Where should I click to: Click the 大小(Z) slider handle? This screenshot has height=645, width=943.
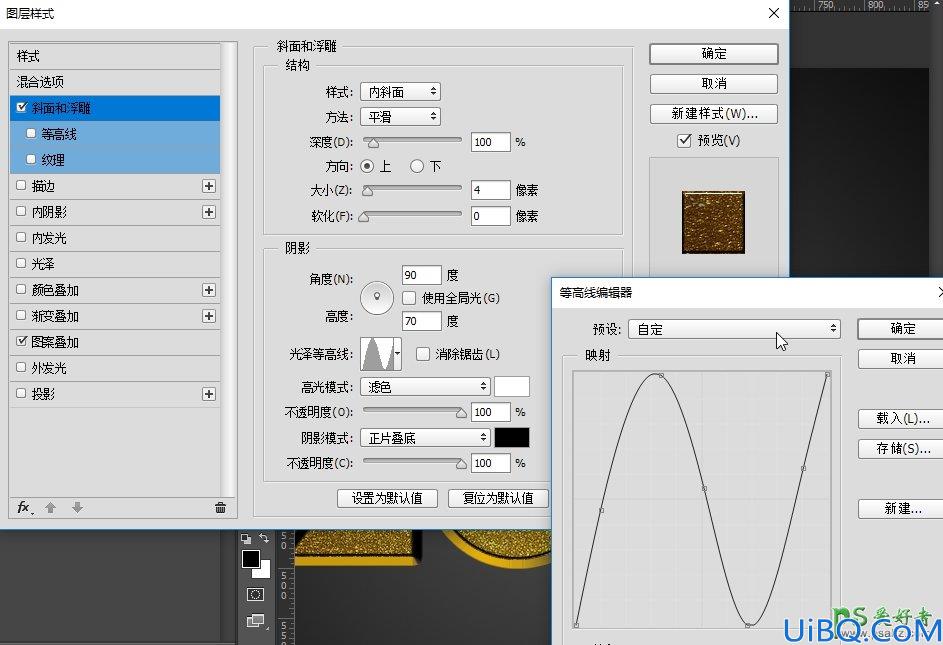click(367, 191)
